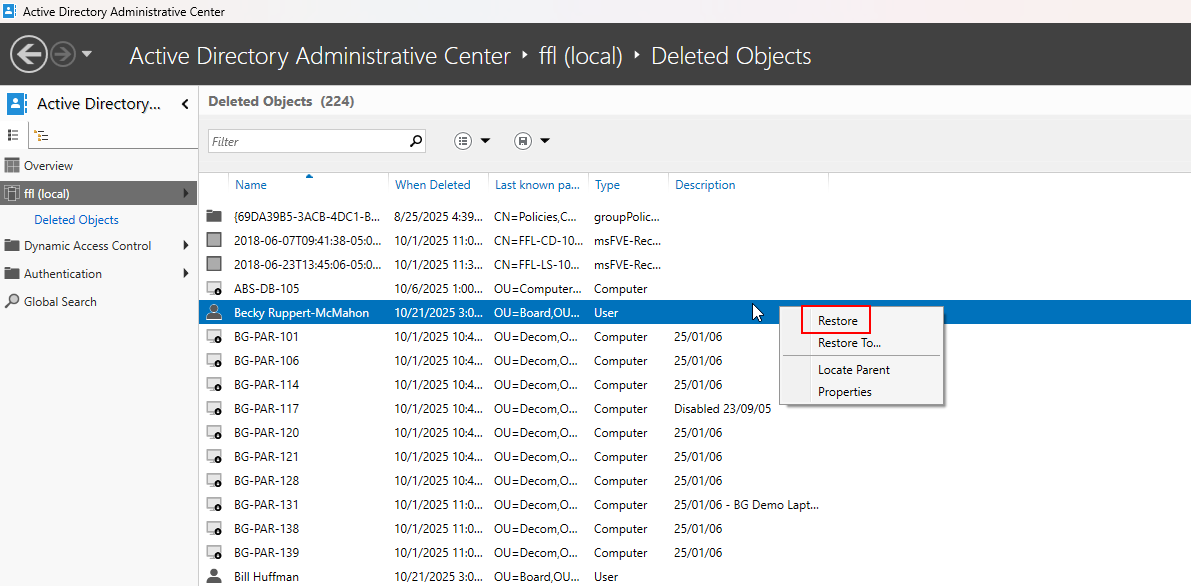Click computer icon of BG-PAR-120

click(213, 433)
